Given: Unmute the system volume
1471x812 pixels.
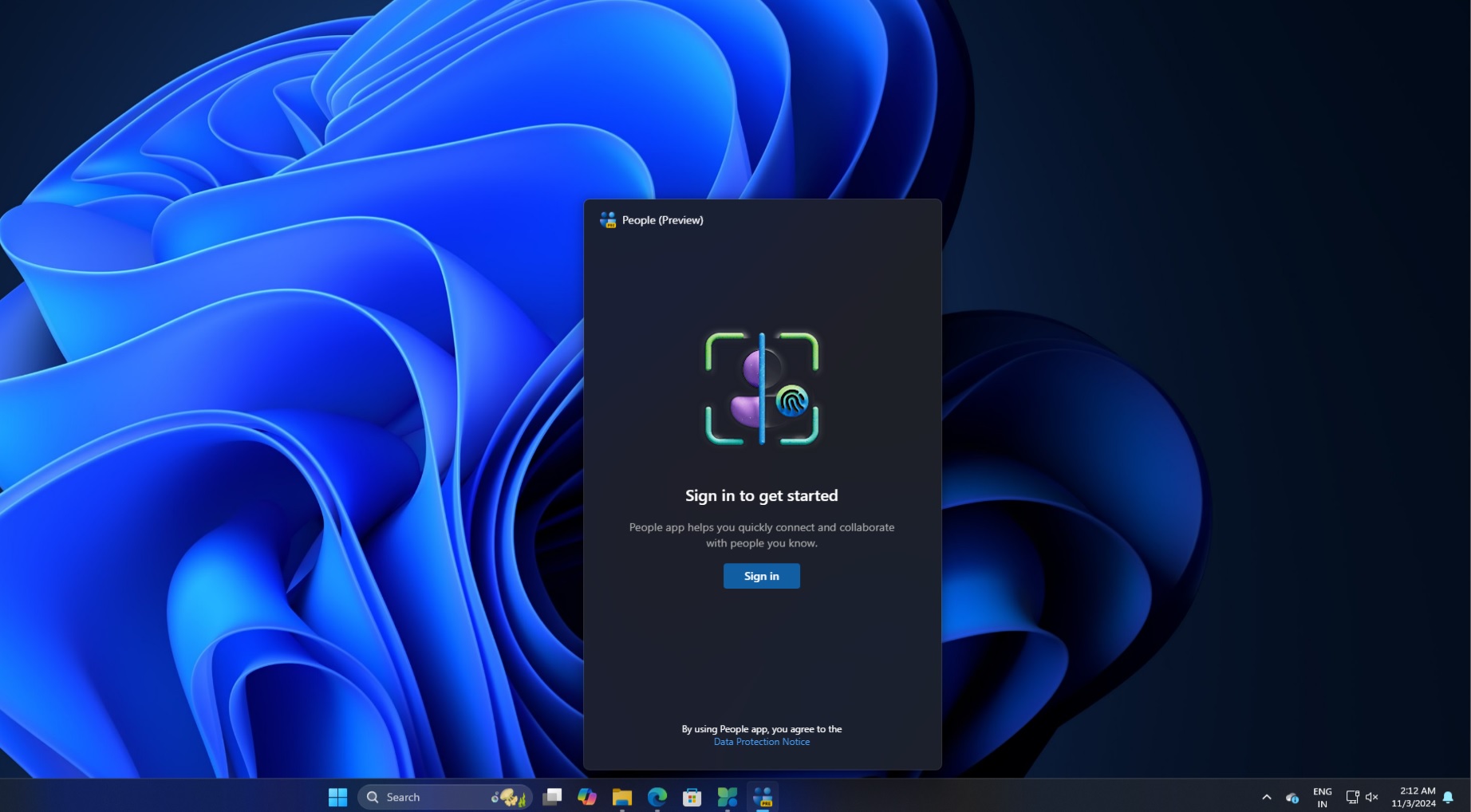Looking at the screenshot, I should point(1371,797).
